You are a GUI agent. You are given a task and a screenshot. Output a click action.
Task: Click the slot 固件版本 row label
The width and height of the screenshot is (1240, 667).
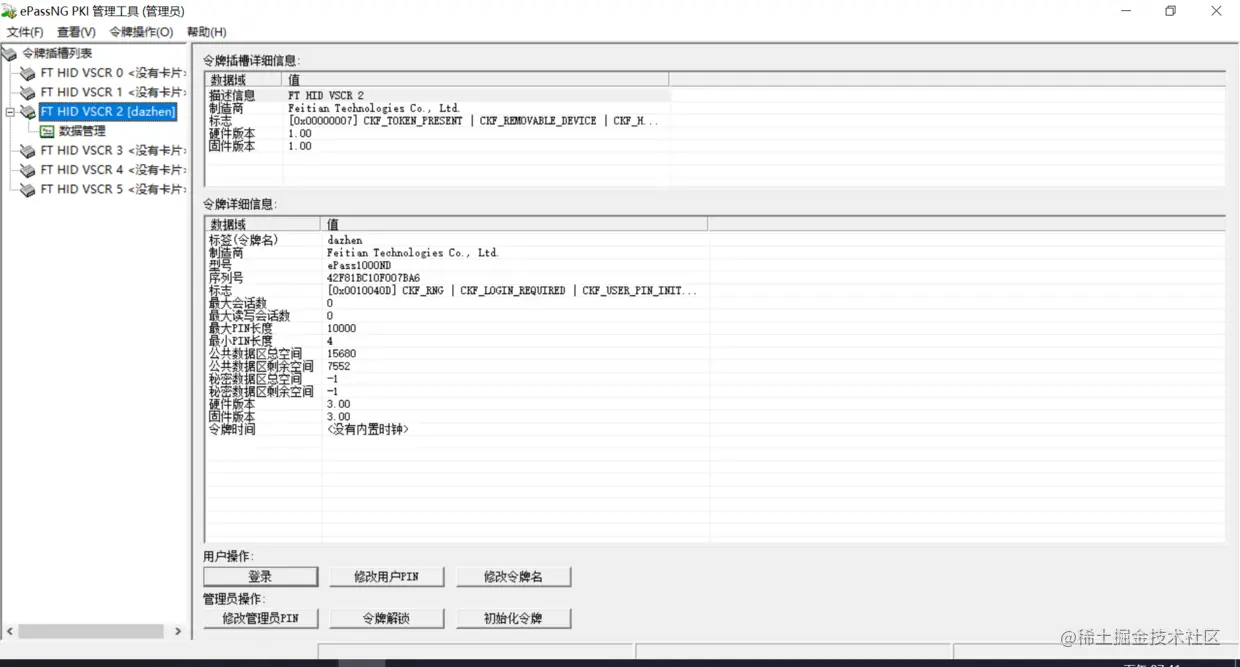pos(232,146)
